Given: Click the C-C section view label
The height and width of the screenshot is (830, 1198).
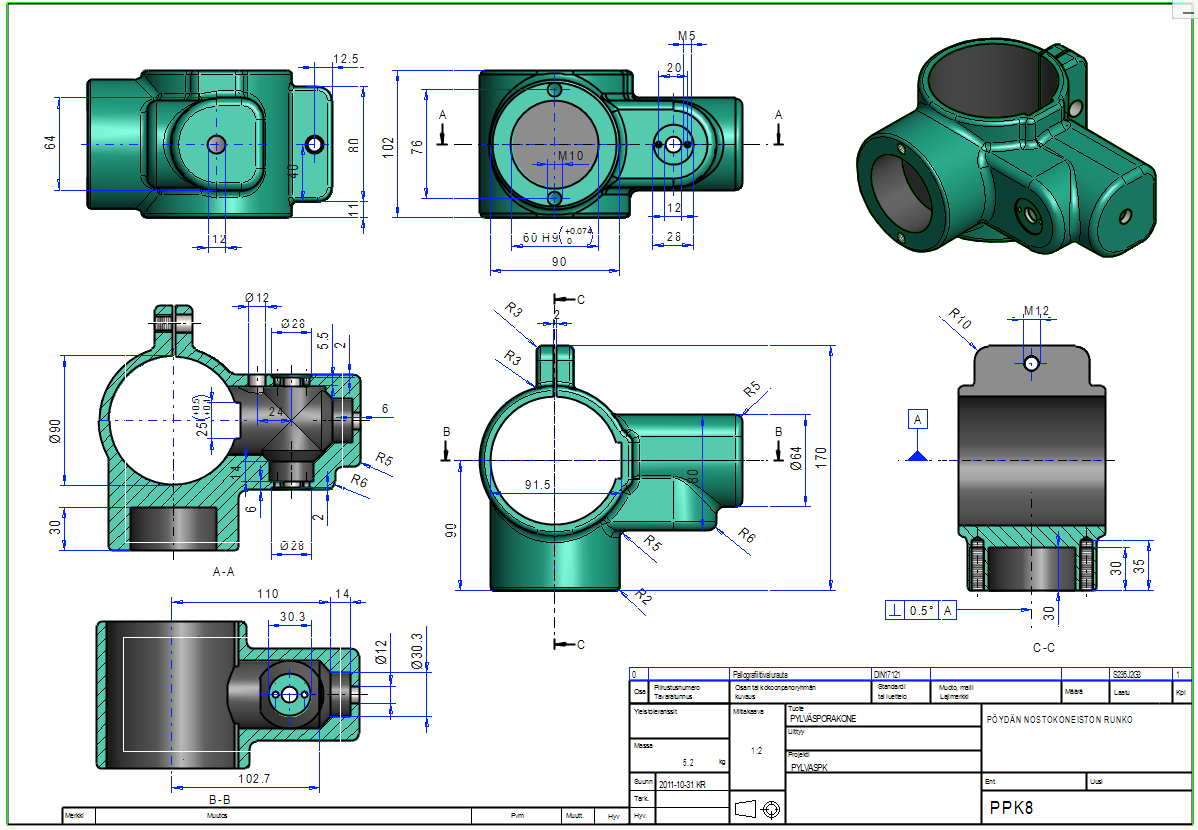Looking at the screenshot, I should click(x=1044, y=647).
